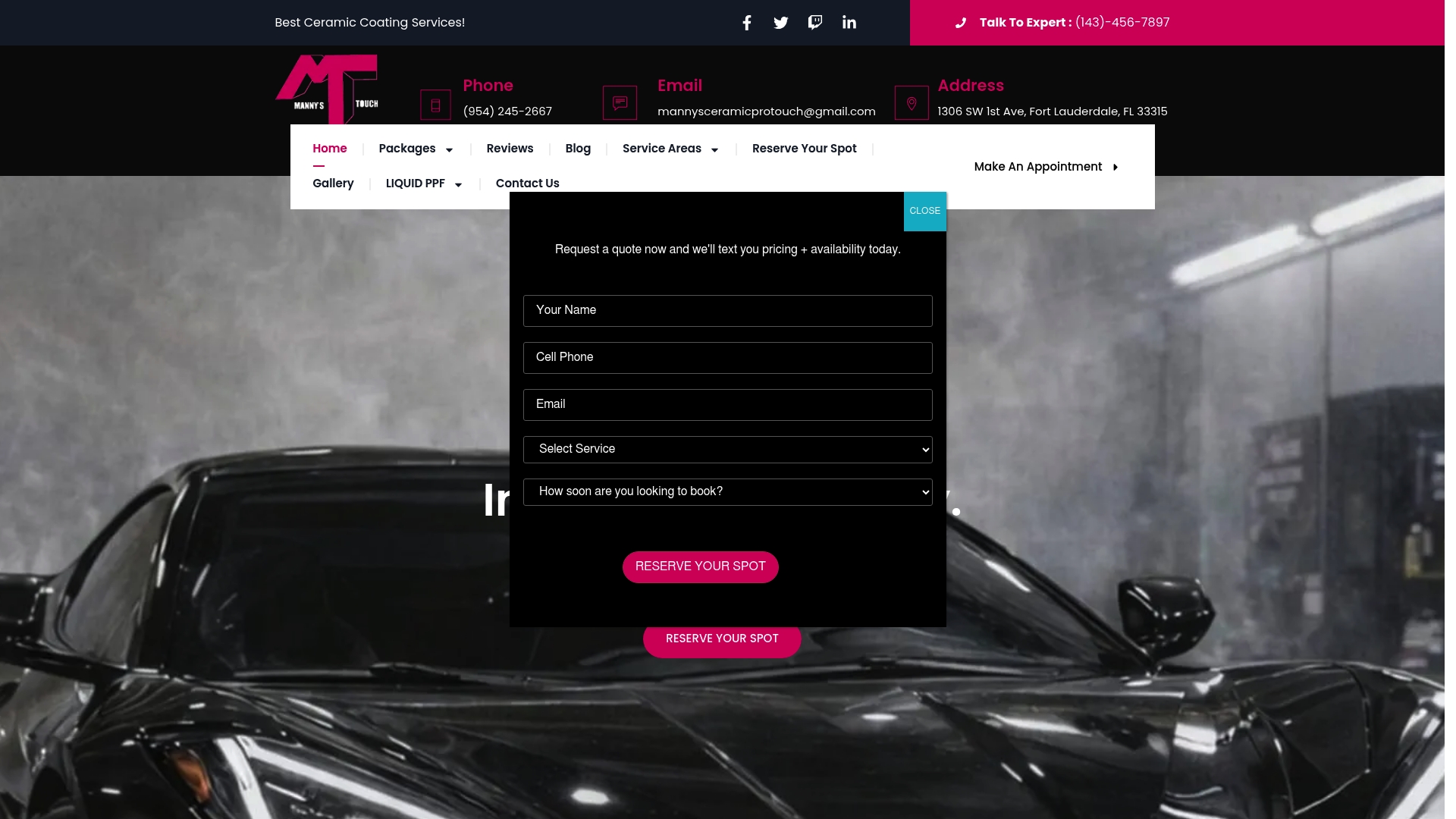Open the Gallery menu item
The height and width of the screenshot is (819, 1456).
coord(333,184)
